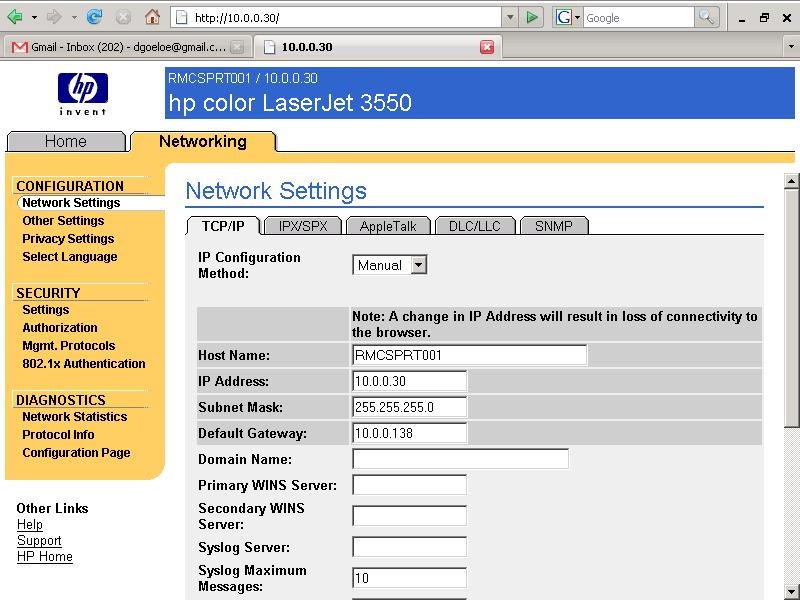
Task: Open the Forward history dropdown arrow
Action: [x=74, y=17]
